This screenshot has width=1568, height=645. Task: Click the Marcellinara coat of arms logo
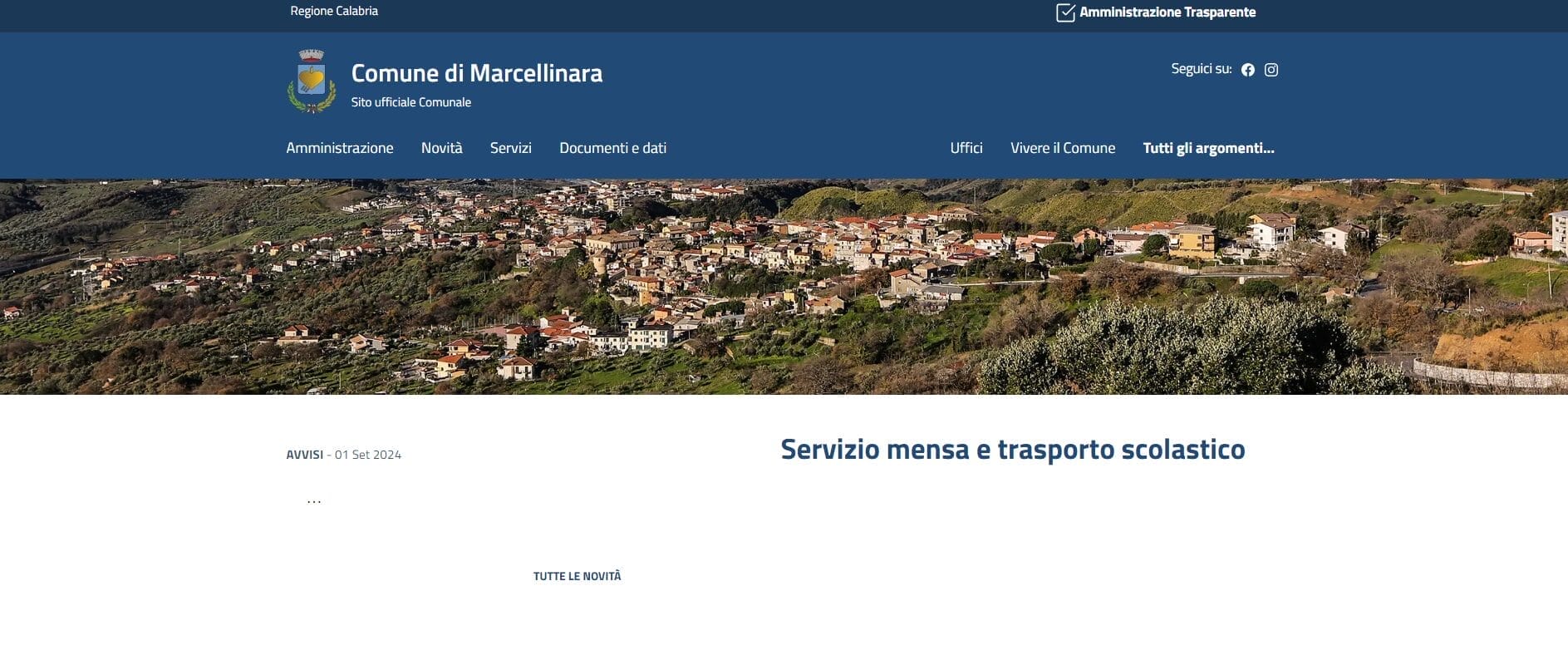312,81
